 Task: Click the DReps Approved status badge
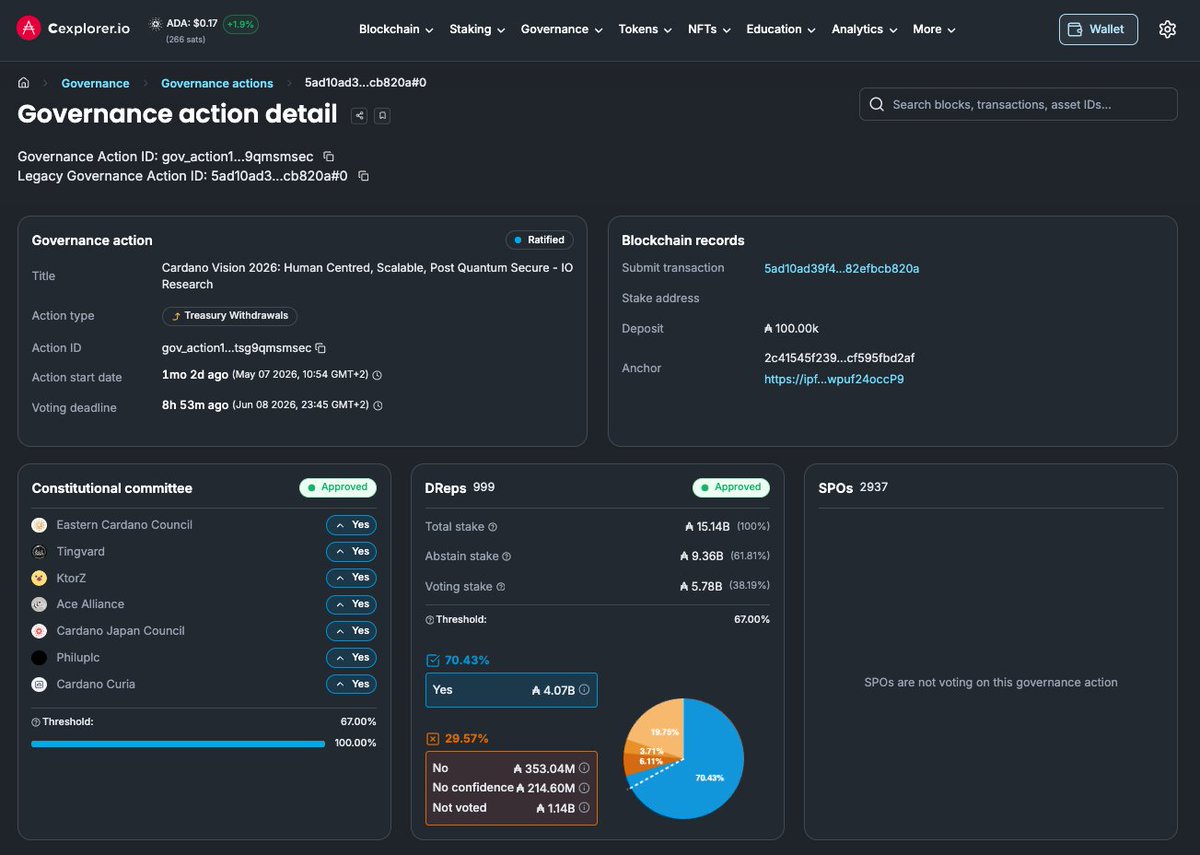click(730, 487)
